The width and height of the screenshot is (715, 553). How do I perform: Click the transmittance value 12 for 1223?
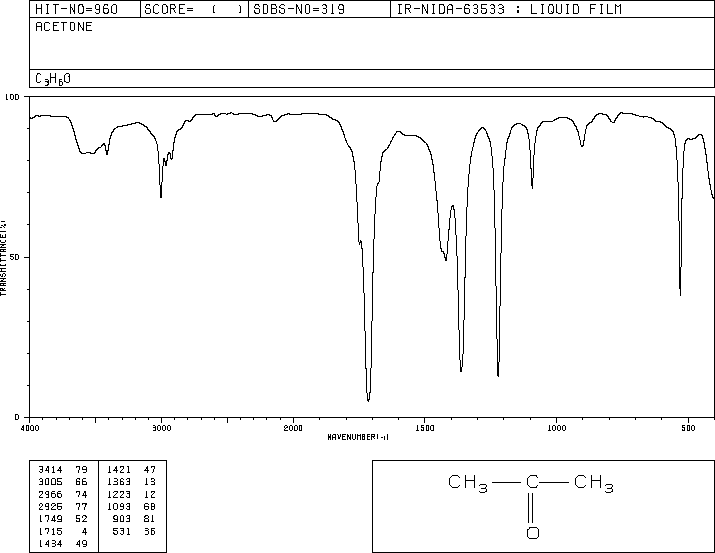150,494
